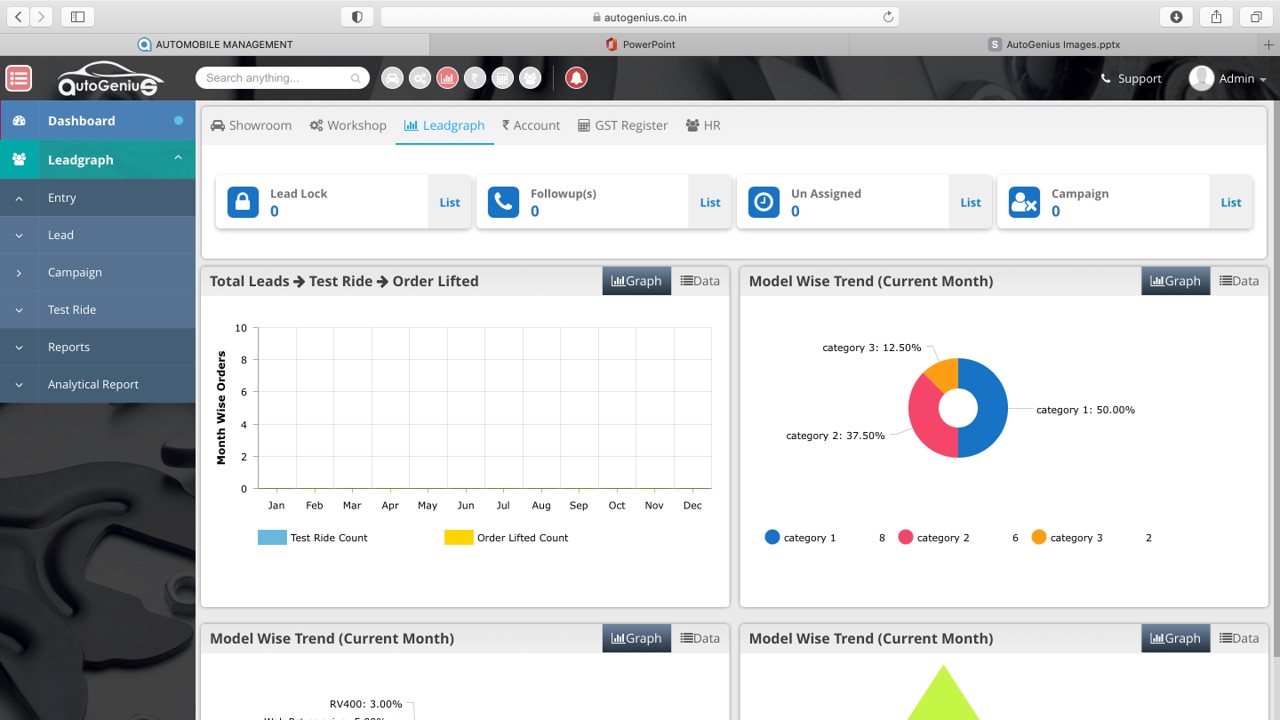Viewport: 1280px width, 720px height.
Task: Open GST Register round calculator icon
Action: tap(503, 78)
